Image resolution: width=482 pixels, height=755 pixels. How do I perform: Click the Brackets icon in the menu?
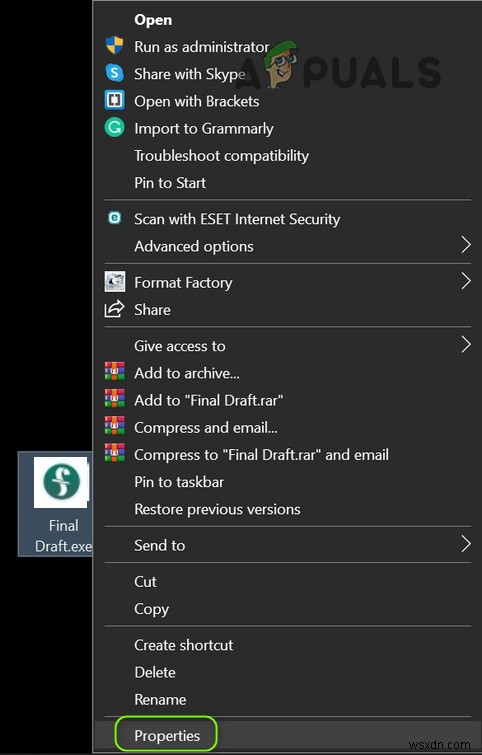tap(115, 101)
